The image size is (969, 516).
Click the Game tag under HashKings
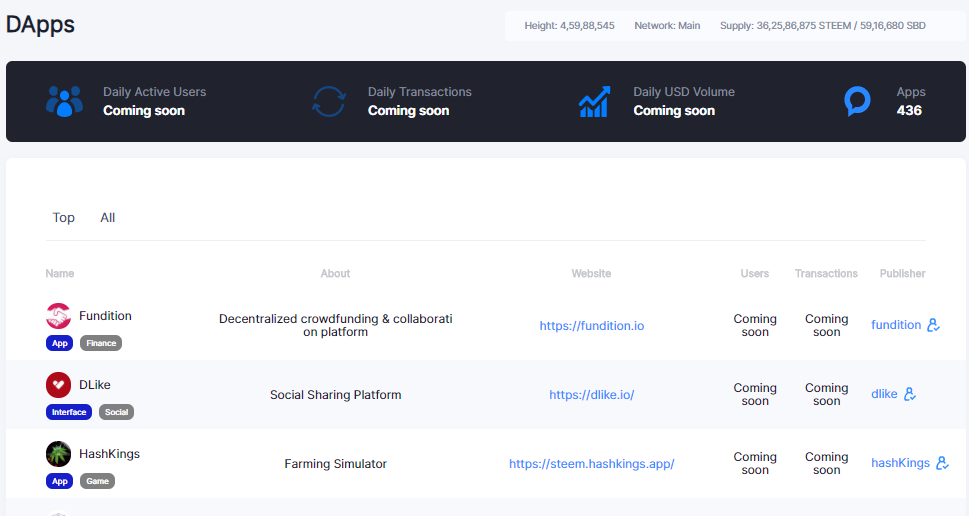pos(97,481)
